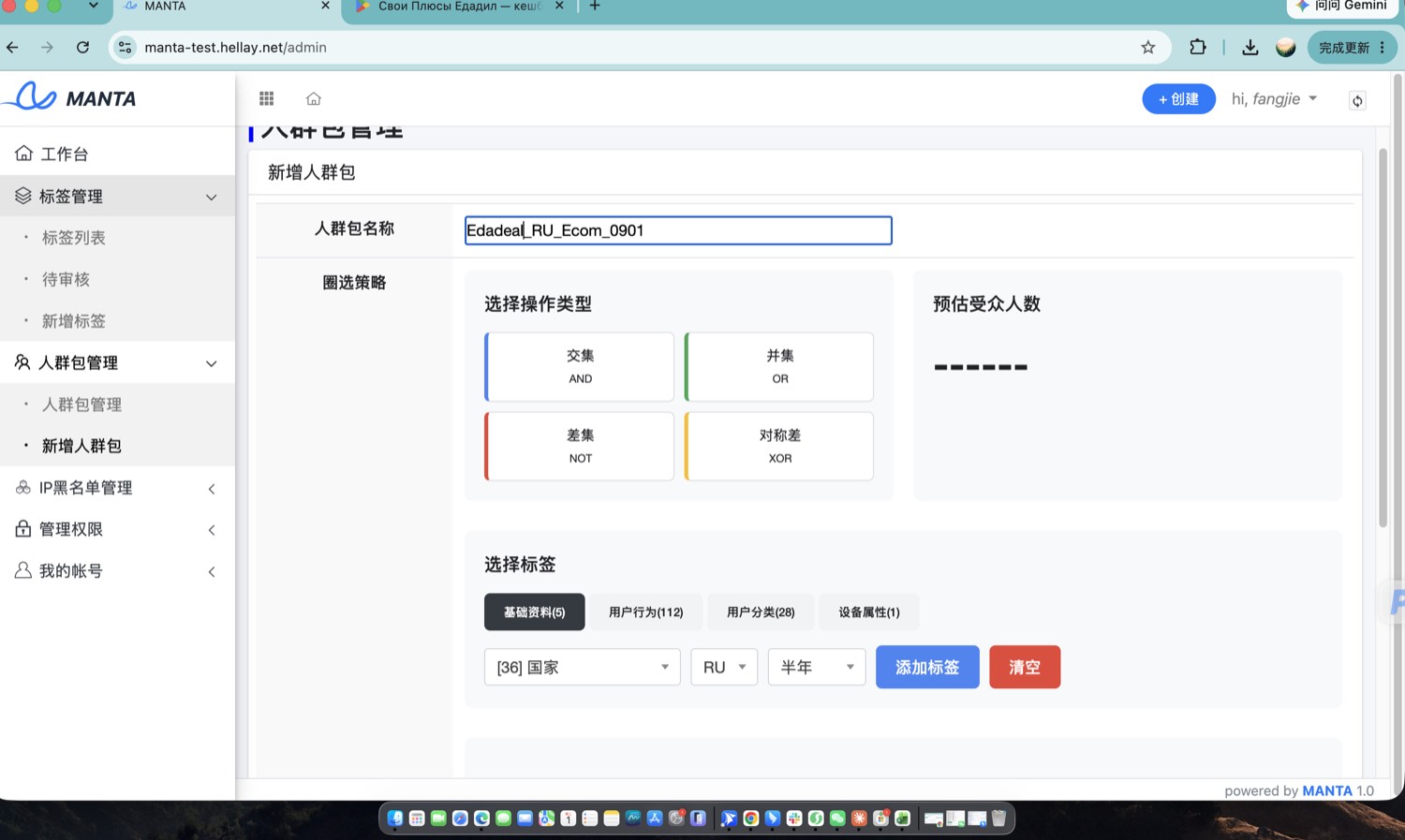The height and width of the screenshot is (840, 1405).
Task: Open Google Chrome in the Dock
Action: tap(750, 818)
